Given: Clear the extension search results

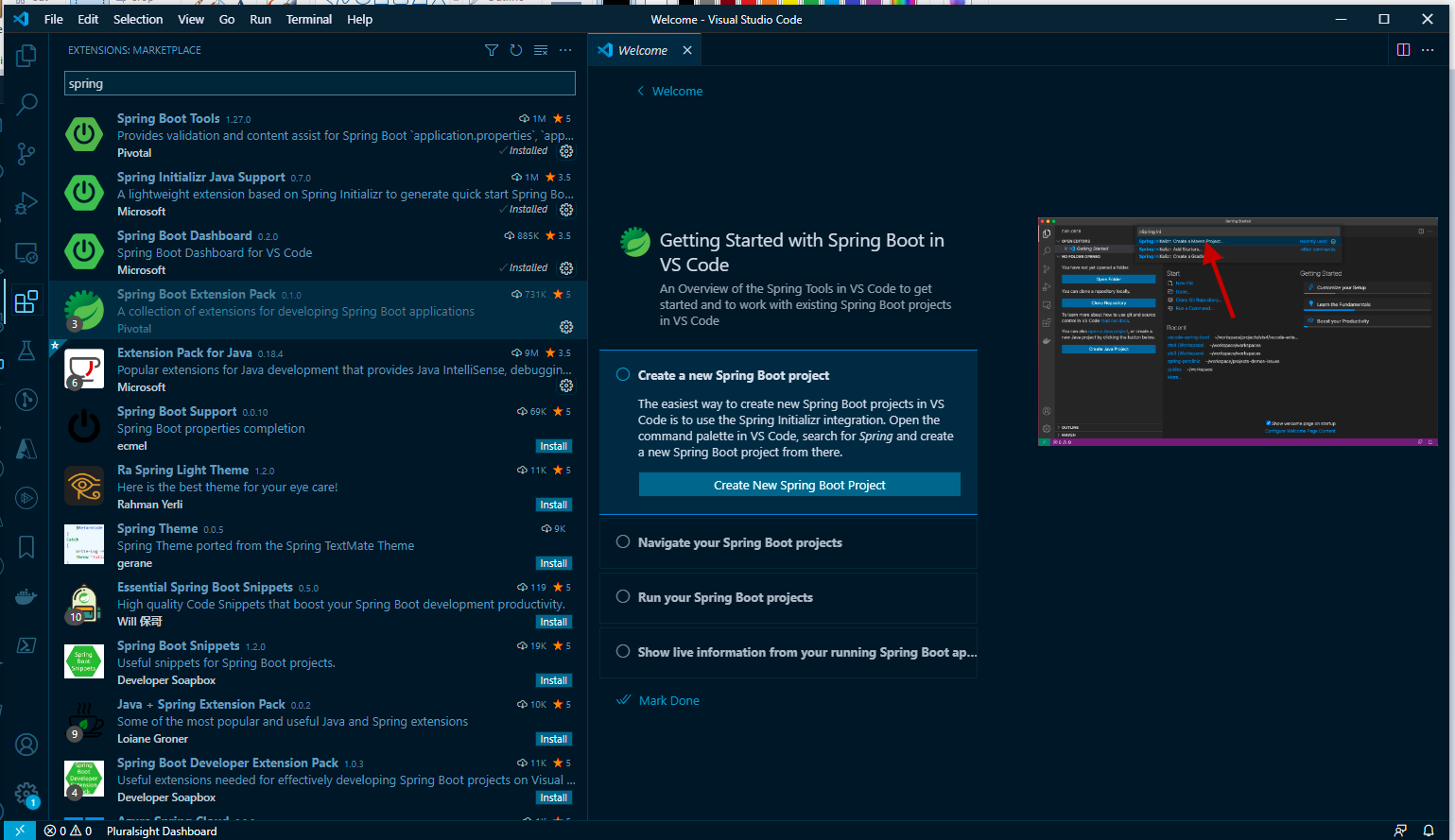Looking at the screenshot, I should [541, 50].
